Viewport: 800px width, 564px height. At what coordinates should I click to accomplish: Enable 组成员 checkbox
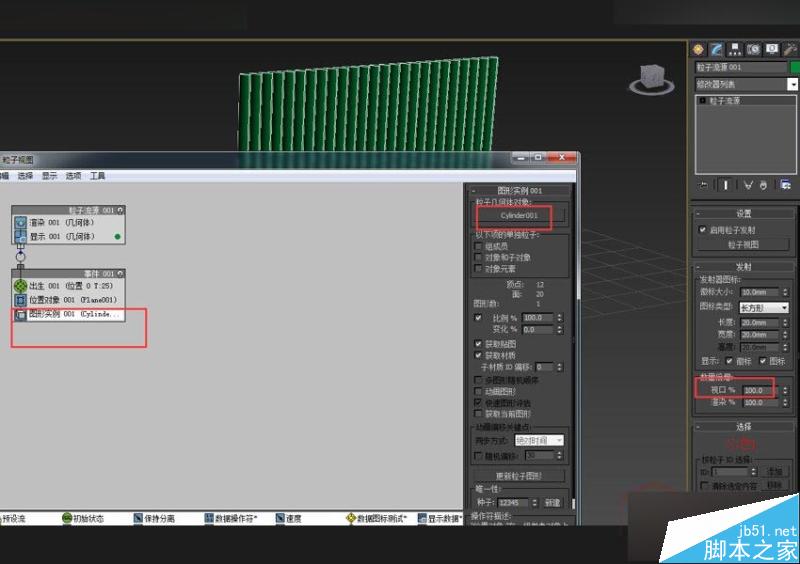478,246
